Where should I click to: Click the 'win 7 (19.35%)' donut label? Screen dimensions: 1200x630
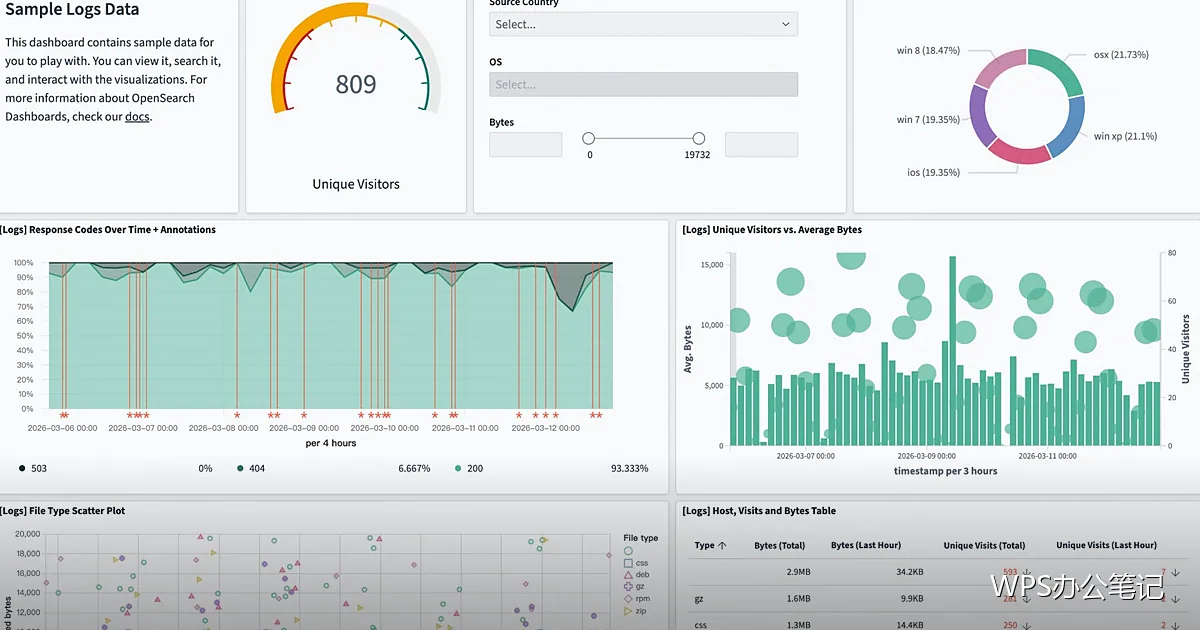[928, 119]
